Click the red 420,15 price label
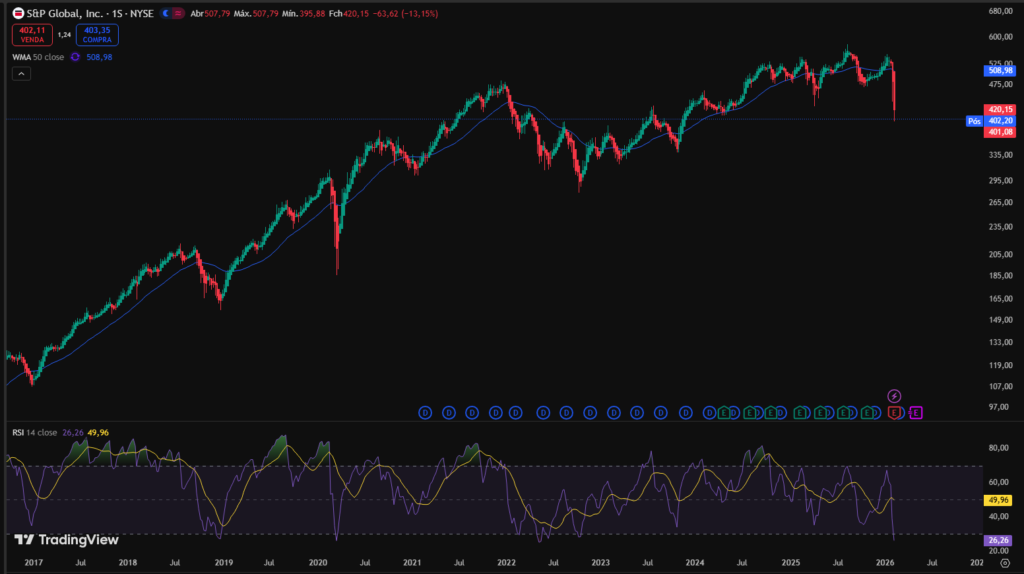The image size is (1024, 574). pyautogui.click(x=1000, y=110)
